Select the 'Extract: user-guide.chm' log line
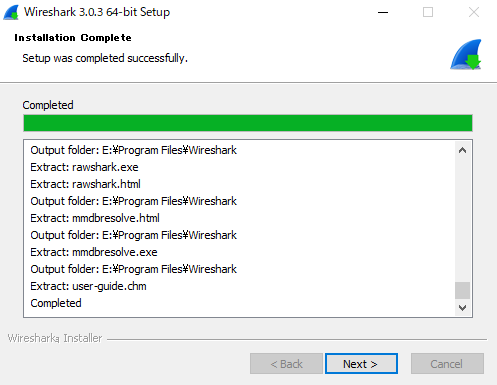This screenshot has height=385, width=497. (88, 286)
